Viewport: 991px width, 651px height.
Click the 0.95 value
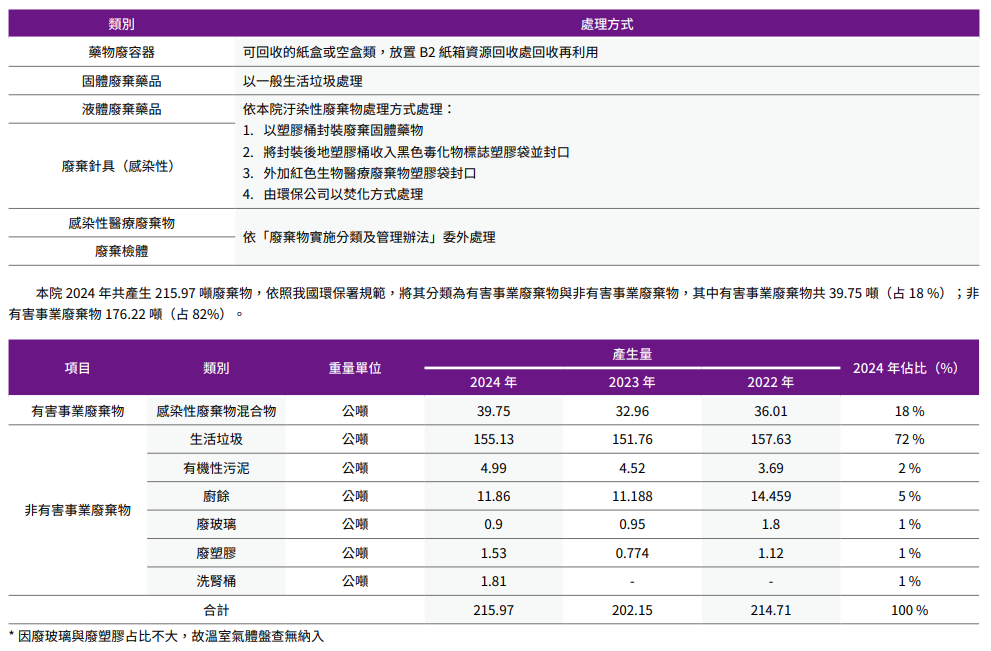[632, 525]
